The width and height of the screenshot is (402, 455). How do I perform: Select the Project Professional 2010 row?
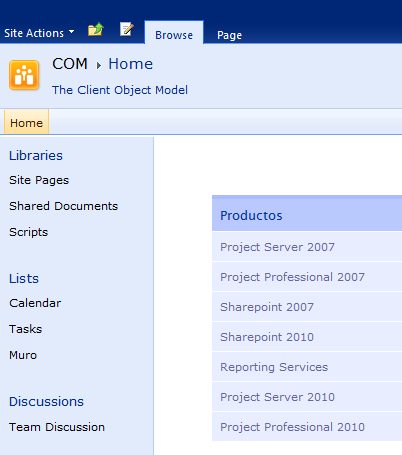point(307,427)
